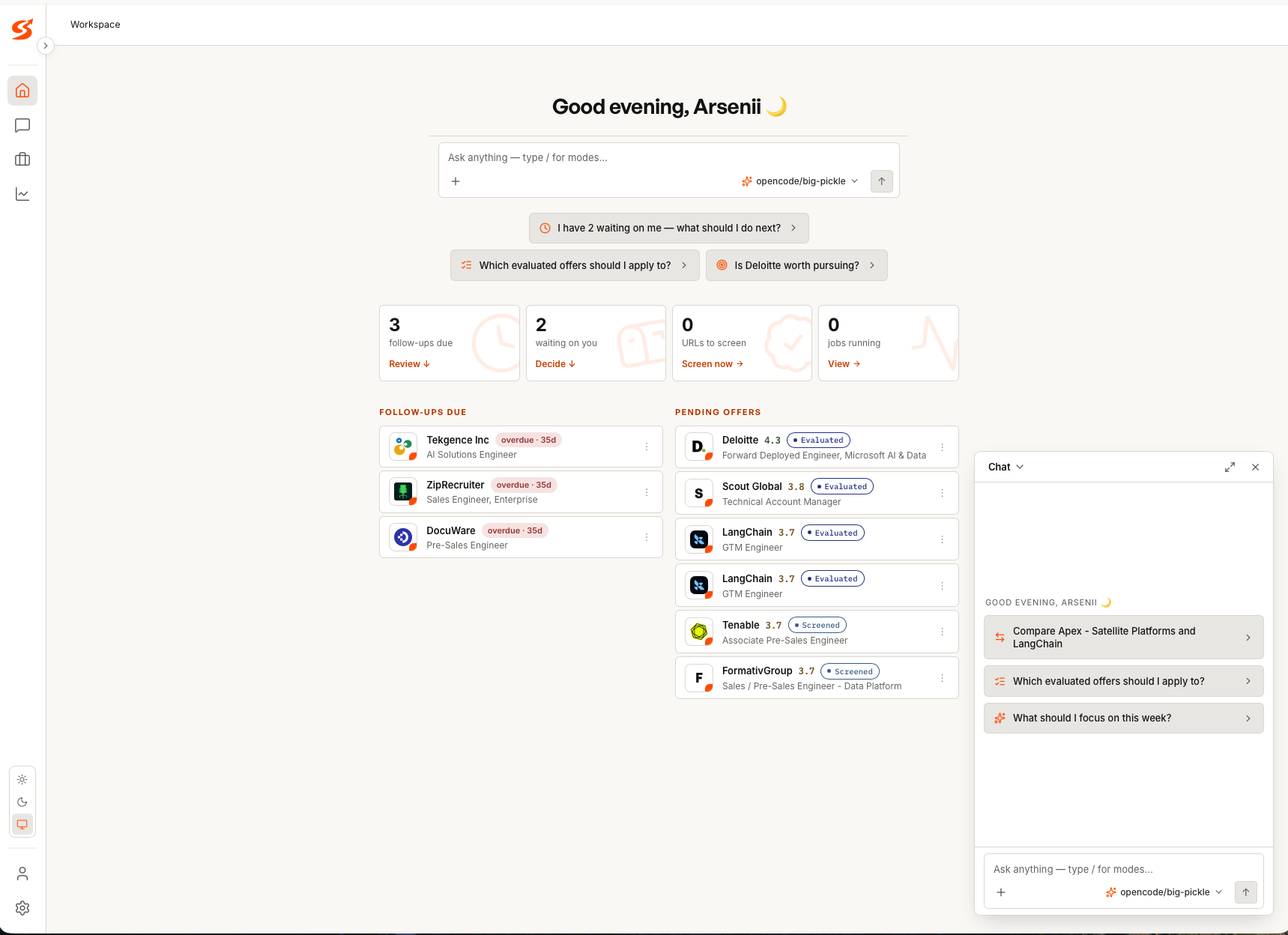The width and height of the screenshot is (1288, 935).
Task: Click main prompt send arrow button
Action: click(x=882, y=181)
